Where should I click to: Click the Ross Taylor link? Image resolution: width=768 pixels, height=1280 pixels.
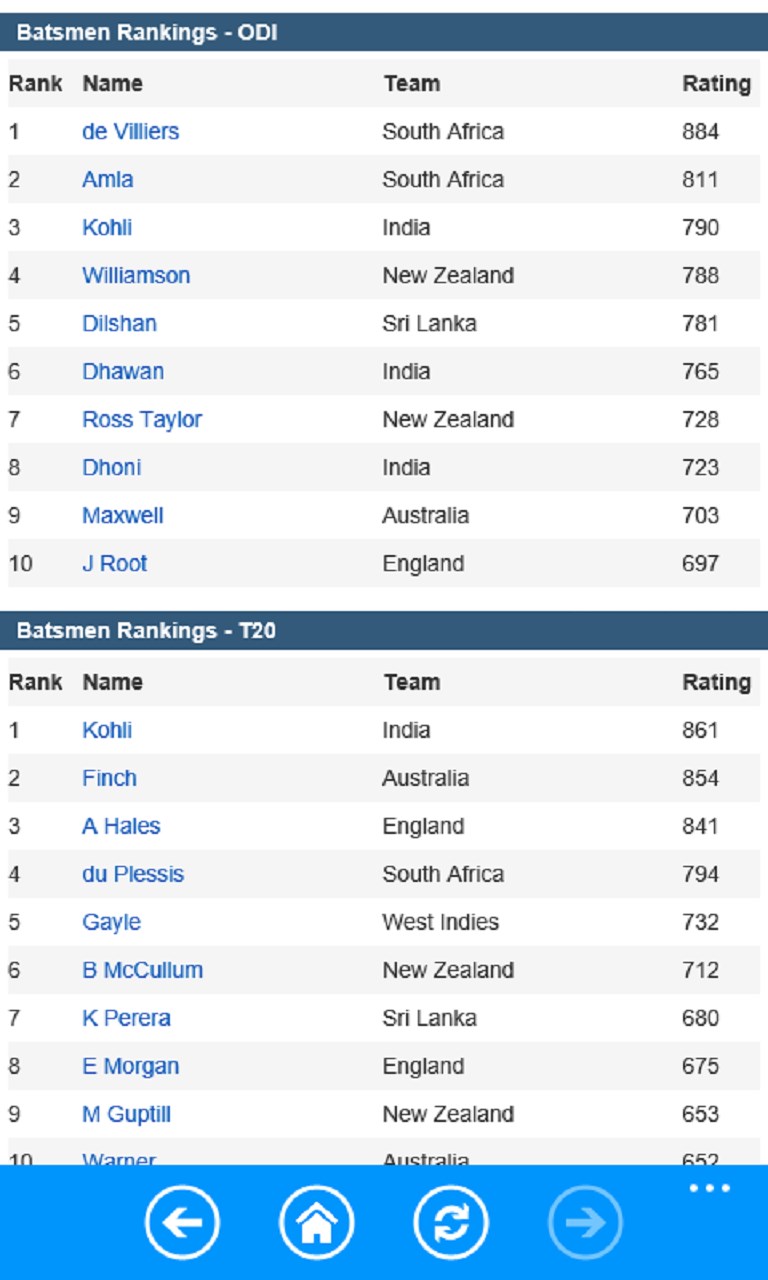click(x=142, y=419)
